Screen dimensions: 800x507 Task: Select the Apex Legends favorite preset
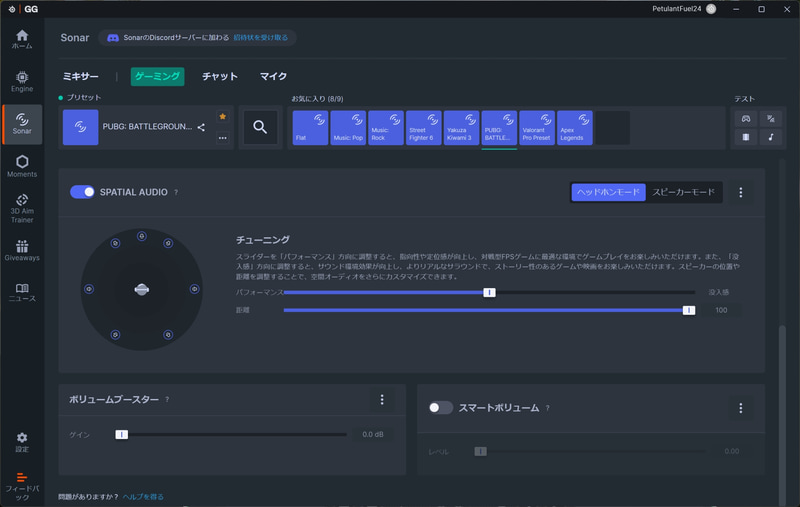tap(574, 128)
